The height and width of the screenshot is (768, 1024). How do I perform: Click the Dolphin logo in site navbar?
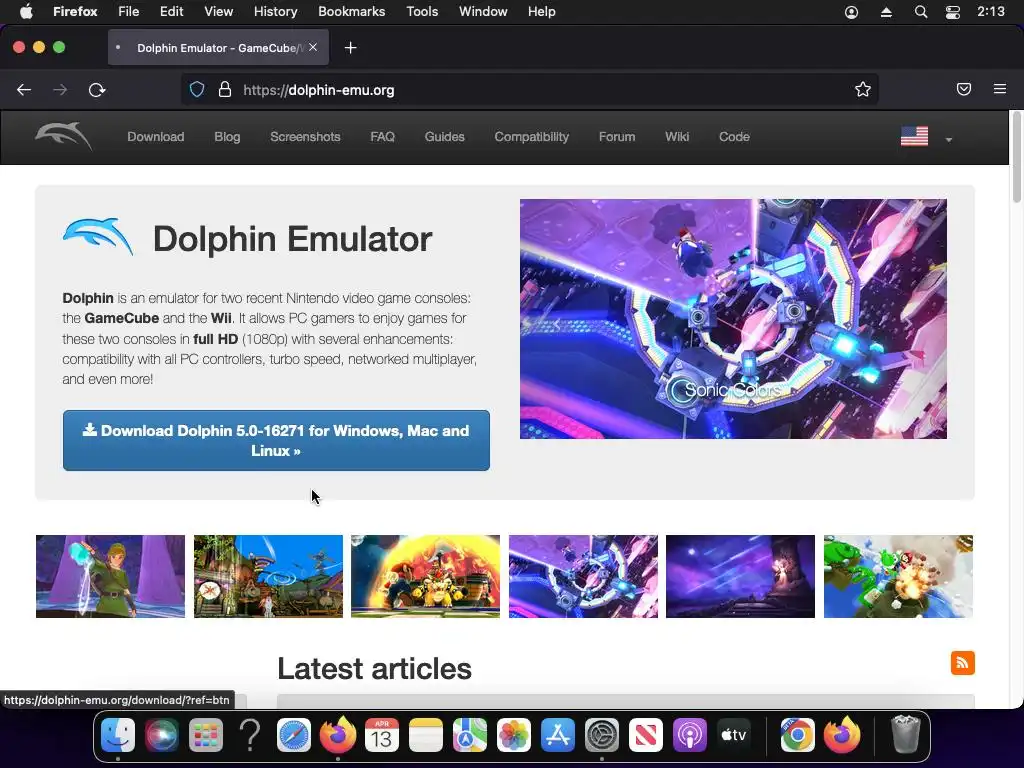(x=63, y=135)
